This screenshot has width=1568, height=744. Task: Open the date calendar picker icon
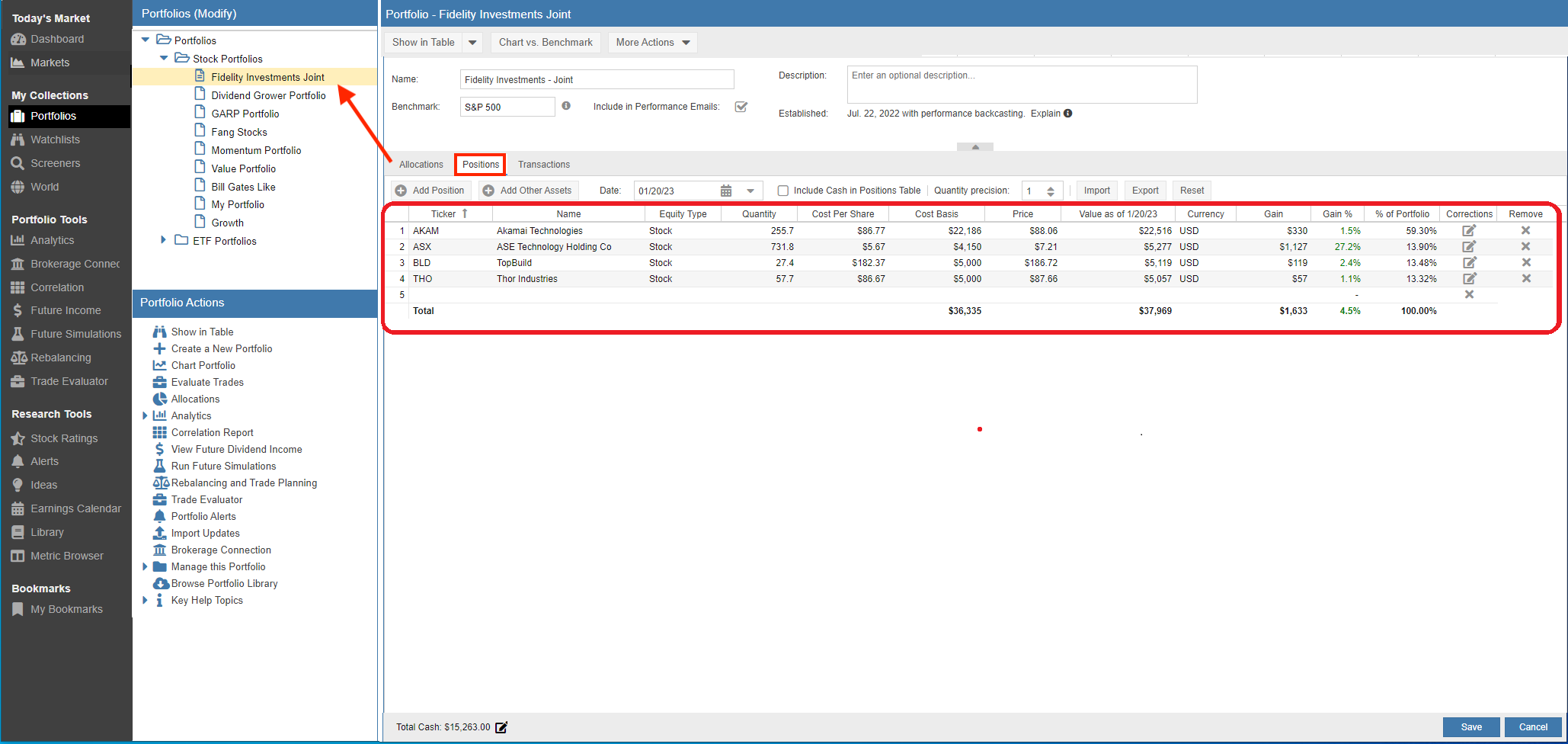[x=726, y=191]
